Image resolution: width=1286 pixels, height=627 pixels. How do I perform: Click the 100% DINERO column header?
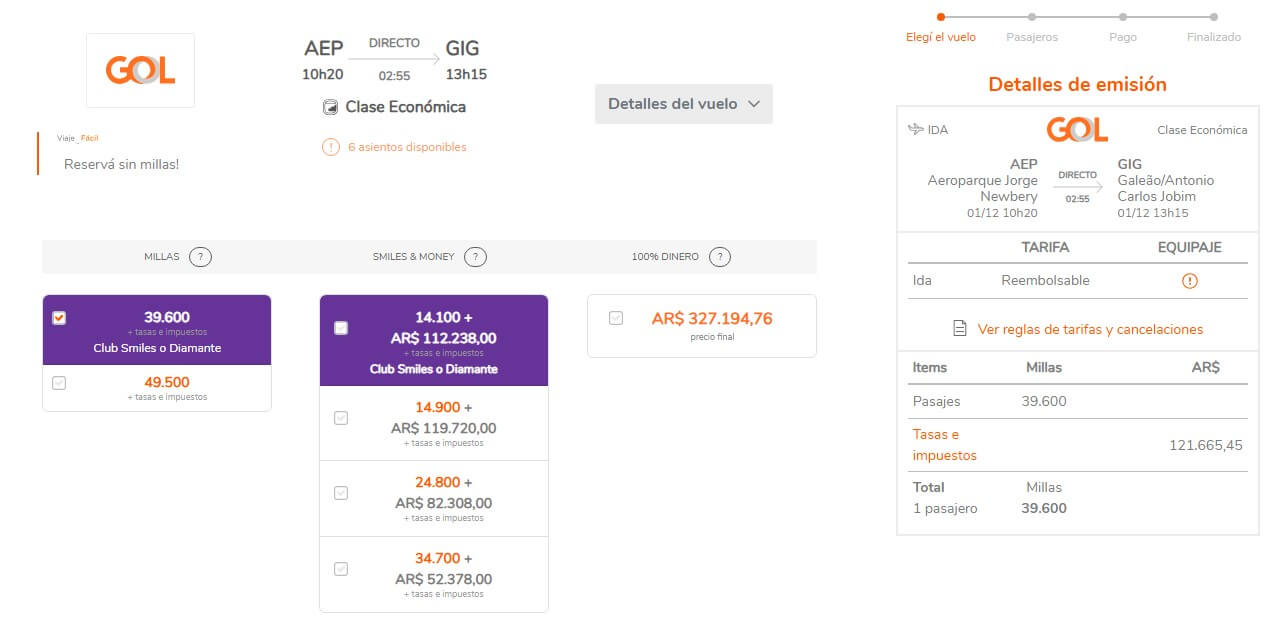pyautogui.click(x=665, y=257)
